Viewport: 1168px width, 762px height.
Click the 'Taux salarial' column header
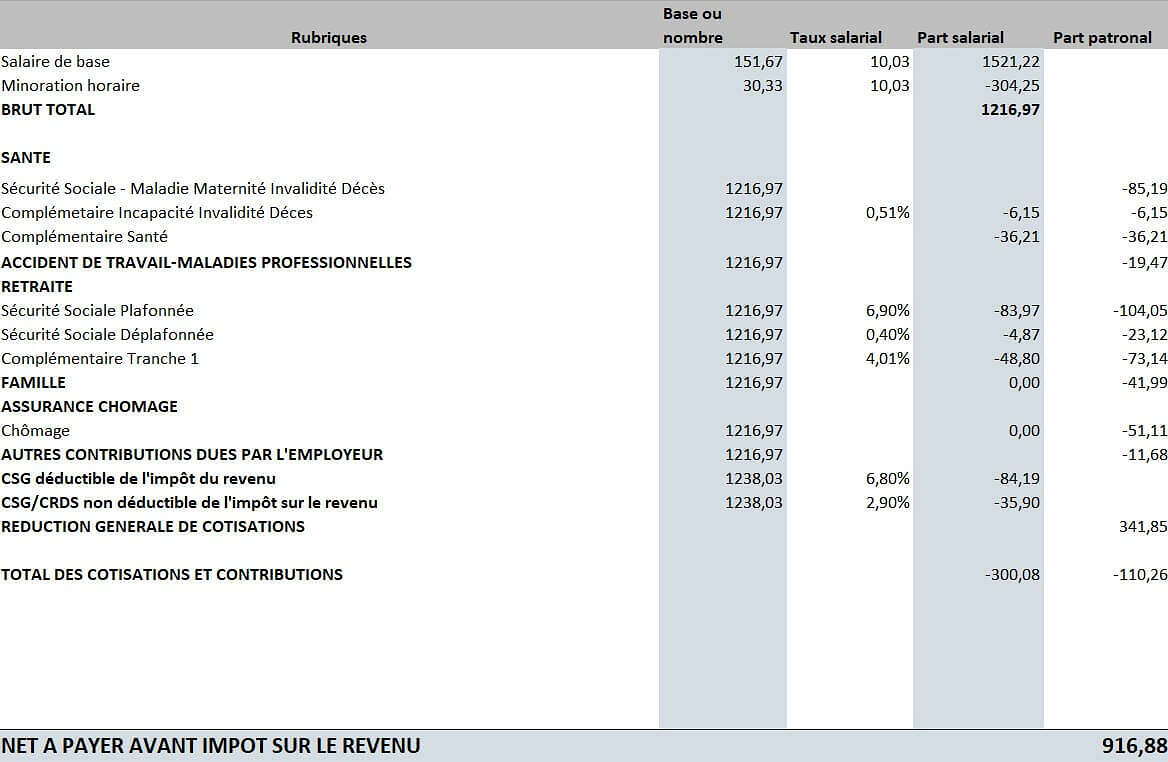point(836,37)
